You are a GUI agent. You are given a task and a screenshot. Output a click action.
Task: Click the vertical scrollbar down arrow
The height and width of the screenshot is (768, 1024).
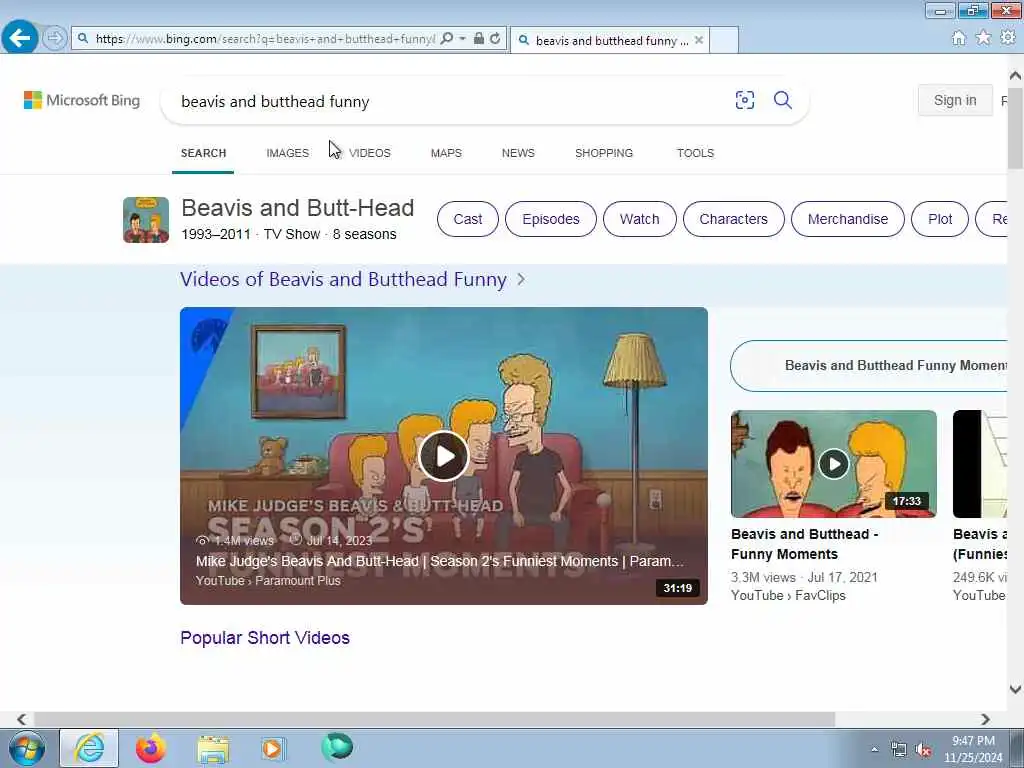click(x=1015, y=689)
